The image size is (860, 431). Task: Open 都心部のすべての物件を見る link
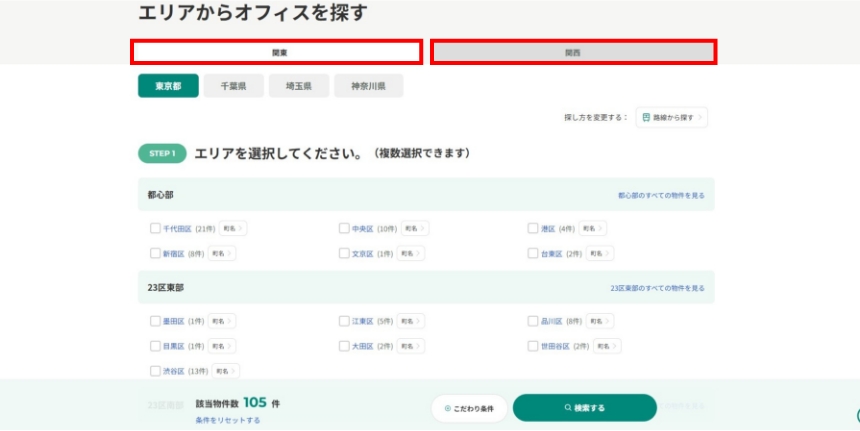tap(660, 195)
